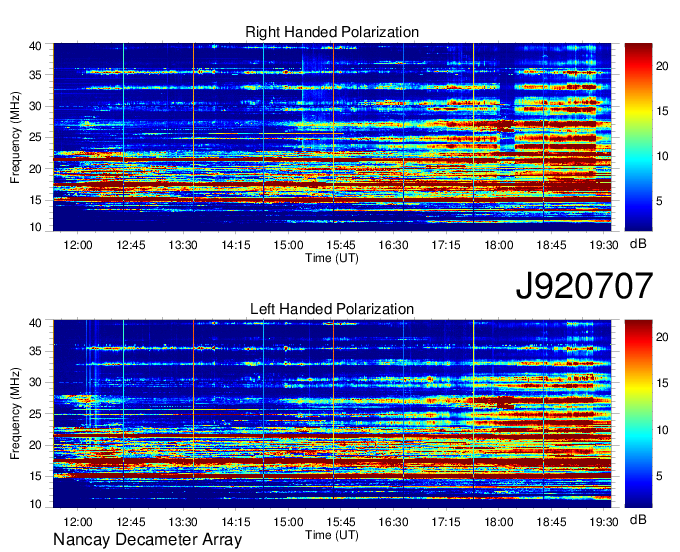Click the 'Frequency (MHz)' axis label of bottom plot
Screen dimensions: 680x552
click(x=15, y=414)
